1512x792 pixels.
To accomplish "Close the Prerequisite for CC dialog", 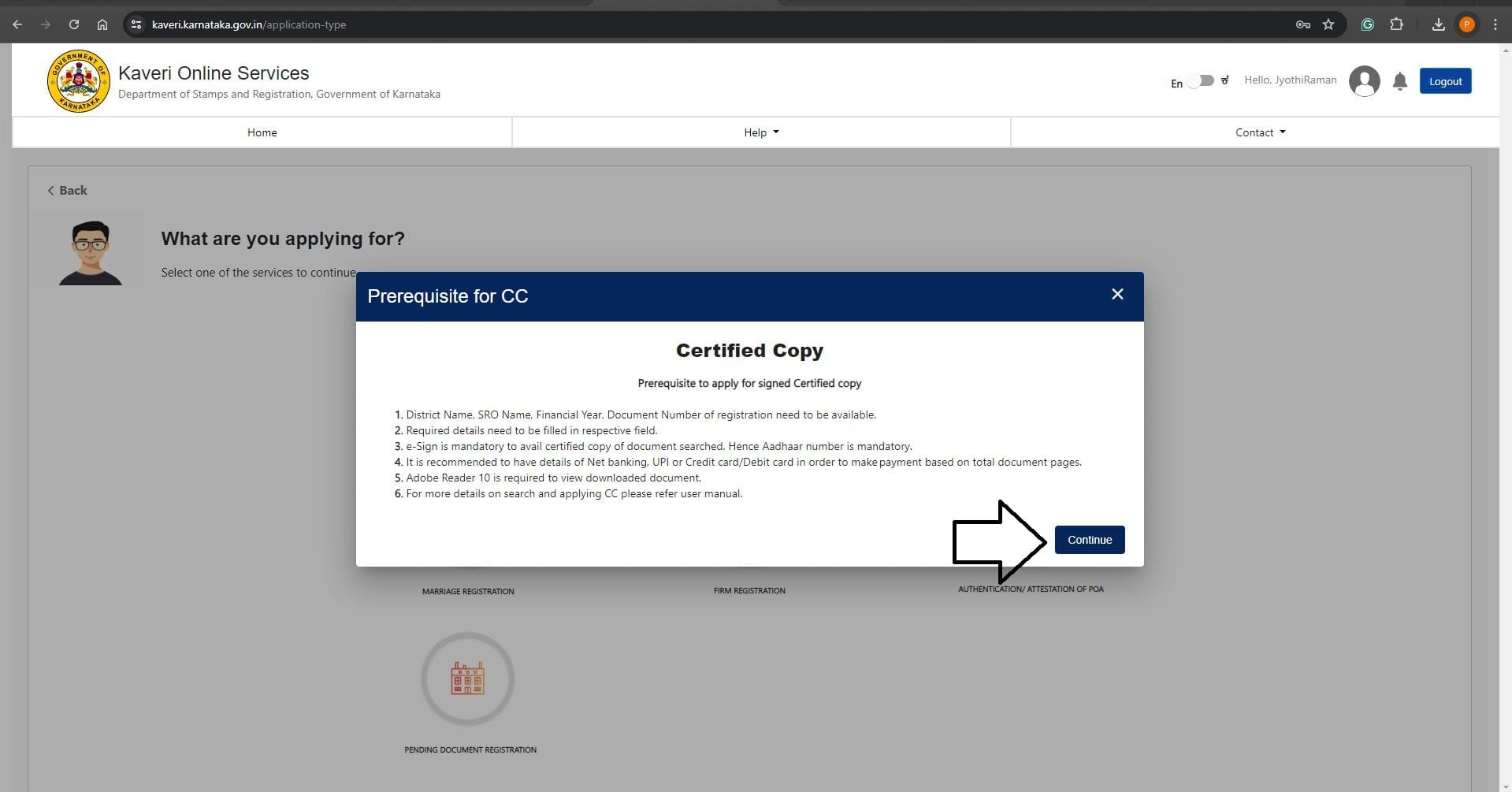I will (1116, 294).
